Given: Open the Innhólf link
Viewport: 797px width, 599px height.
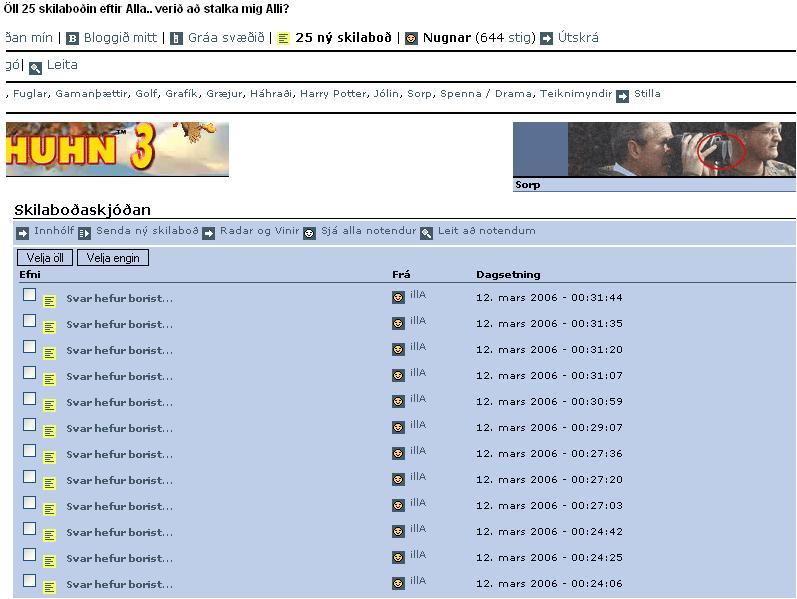Looking at the screenshot, I should tap(54, 231).
